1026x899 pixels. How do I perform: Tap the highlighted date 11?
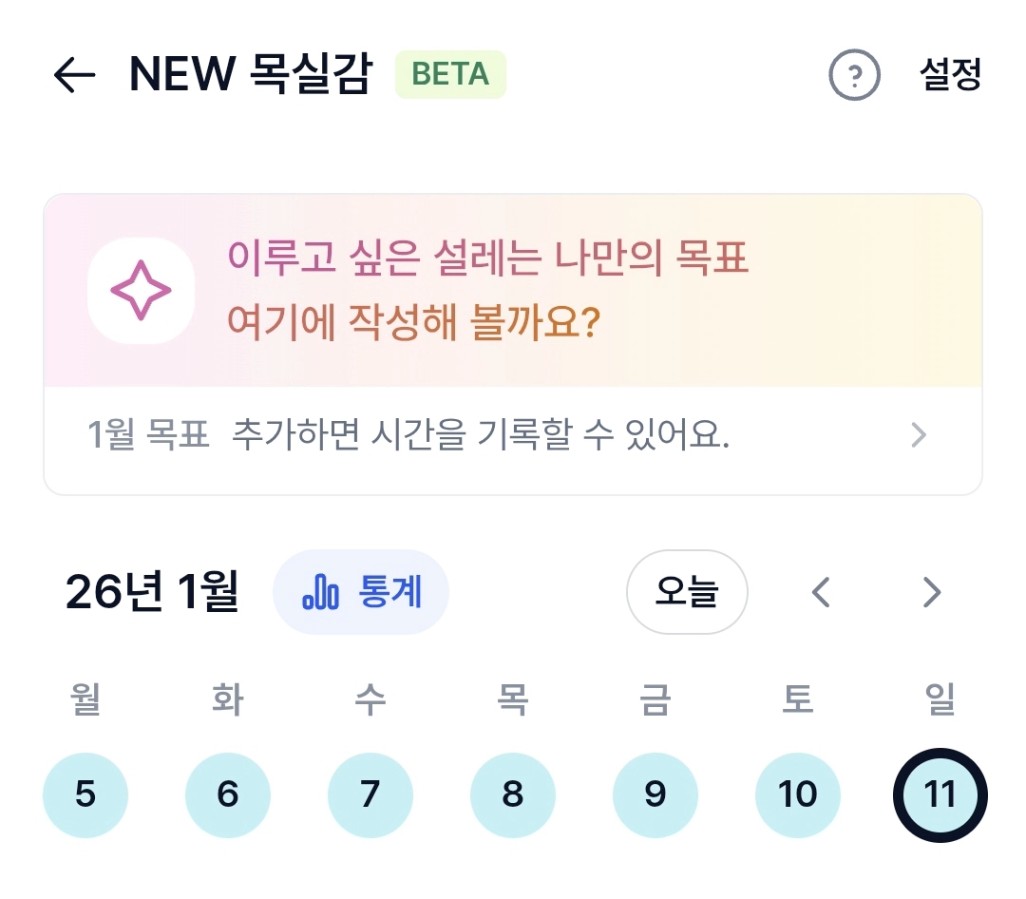[940, 795]
